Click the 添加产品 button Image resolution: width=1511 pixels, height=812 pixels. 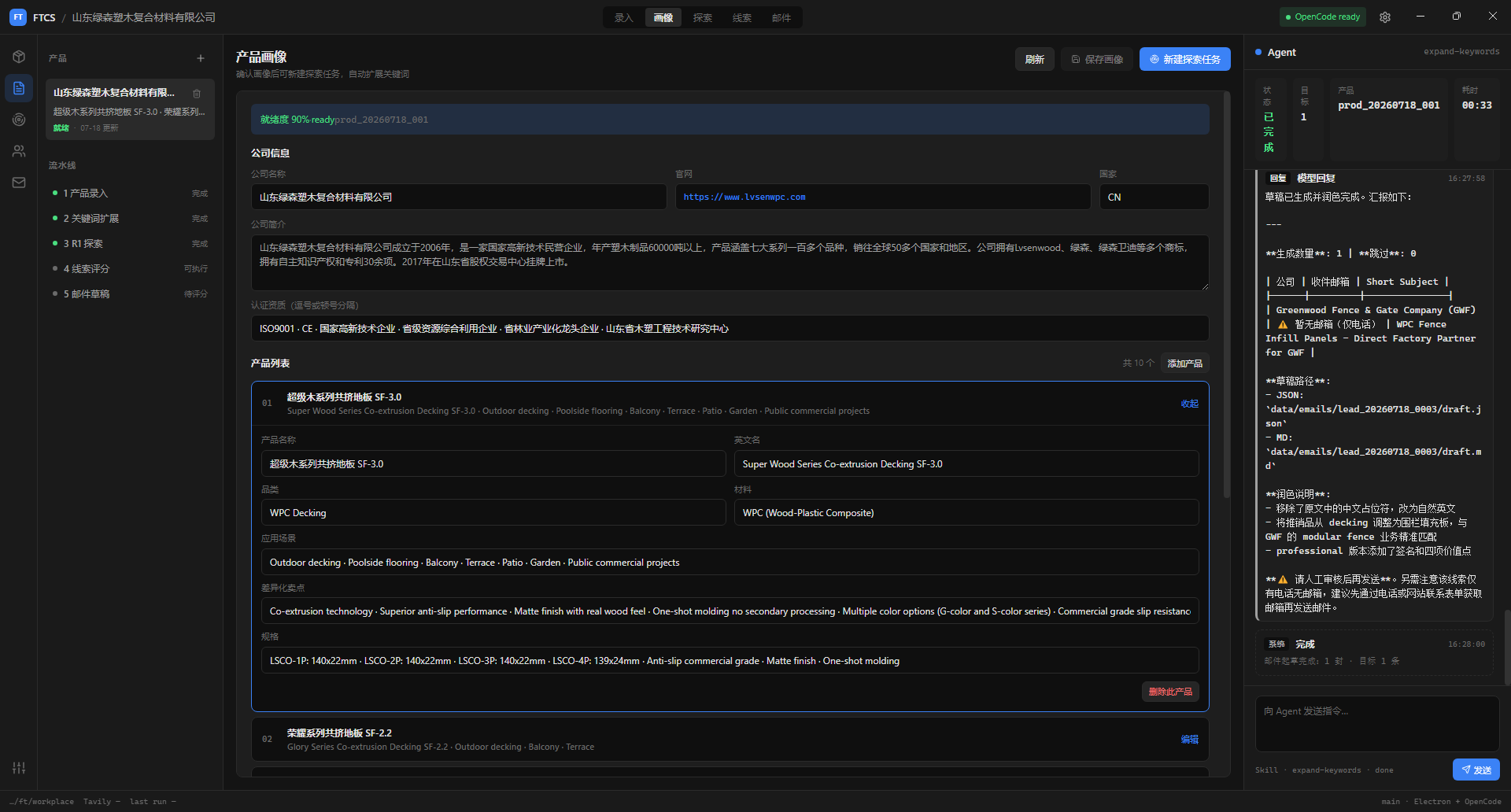tap(1184, 363)
